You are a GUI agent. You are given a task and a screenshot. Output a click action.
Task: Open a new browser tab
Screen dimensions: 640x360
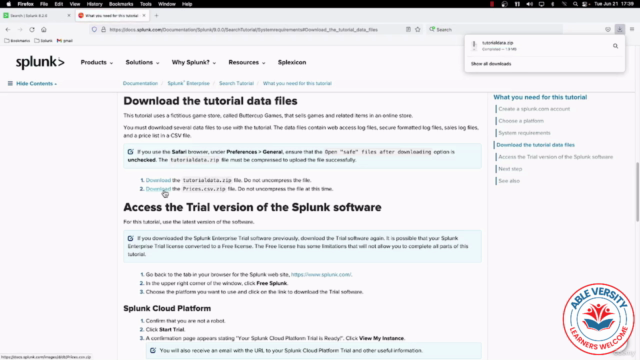[156, 16]
